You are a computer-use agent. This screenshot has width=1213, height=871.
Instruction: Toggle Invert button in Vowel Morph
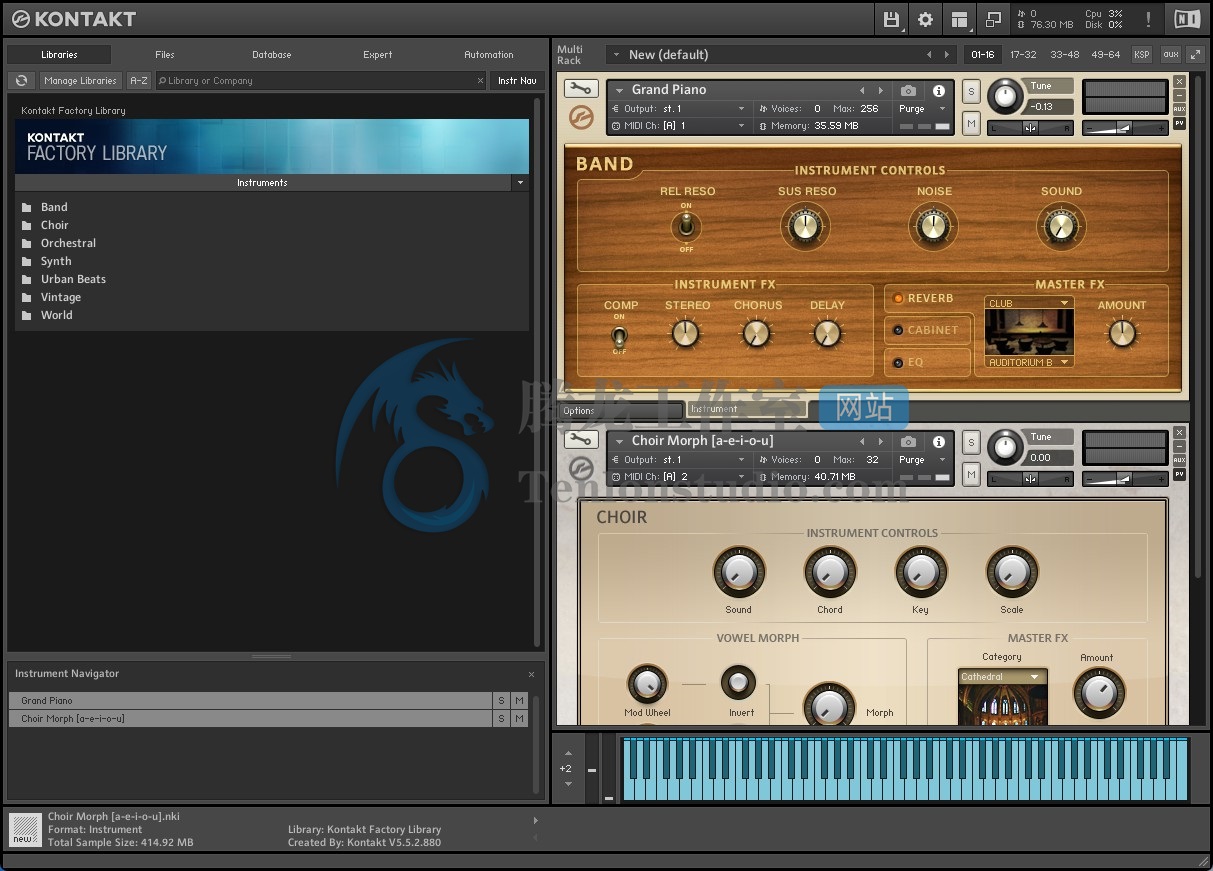[x=739, y=682]
